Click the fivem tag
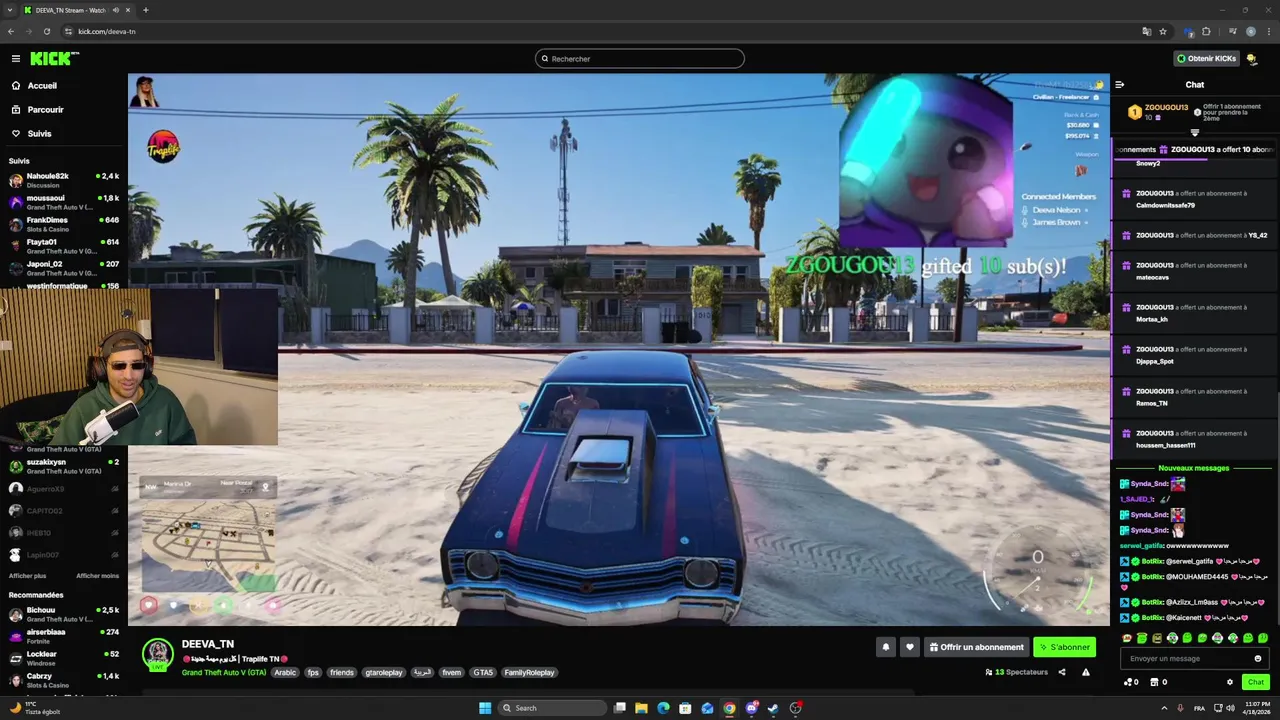 [452, 673]
